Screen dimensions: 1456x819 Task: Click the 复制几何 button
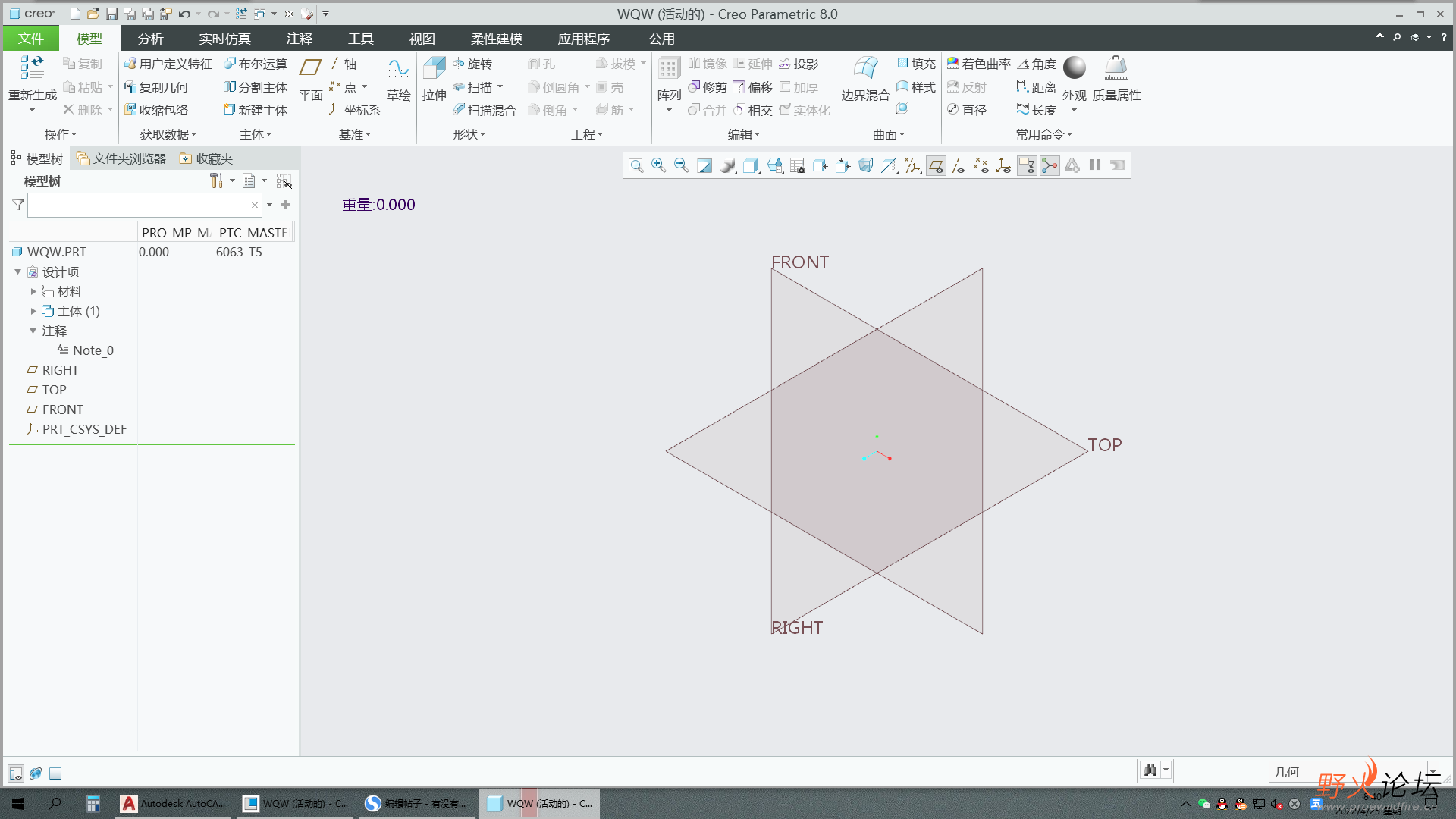(x=156, y=87)
